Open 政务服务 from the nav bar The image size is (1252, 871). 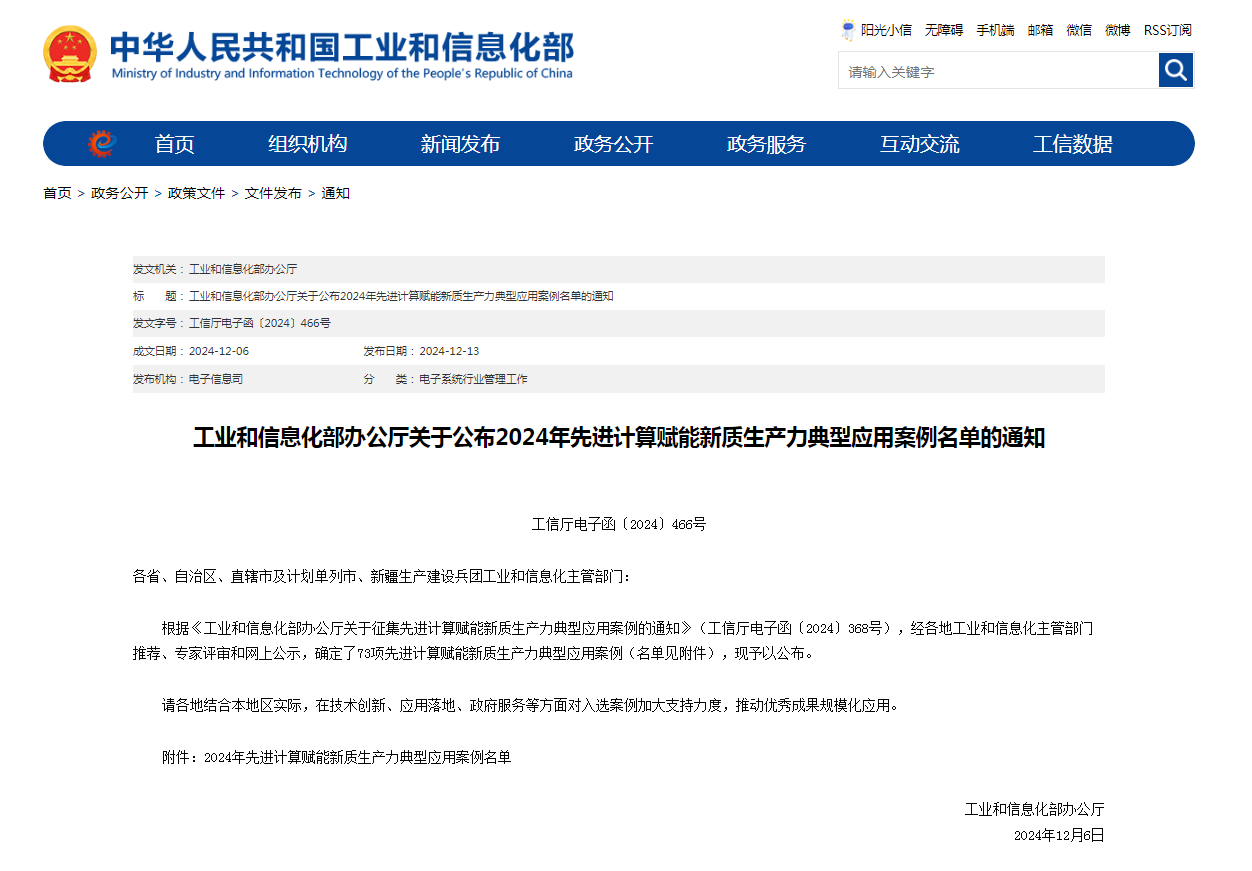[766, 144]
